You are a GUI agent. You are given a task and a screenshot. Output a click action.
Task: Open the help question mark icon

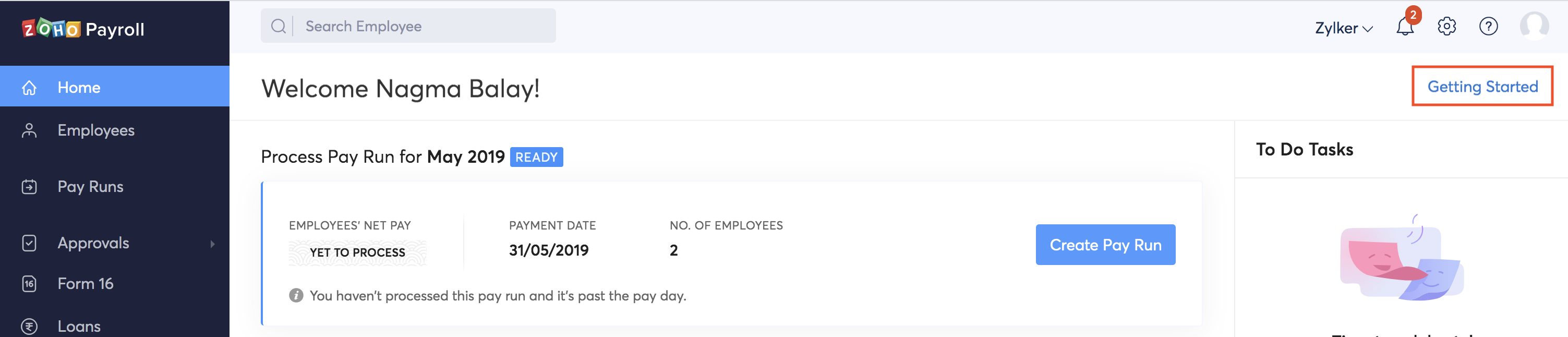1488,27
